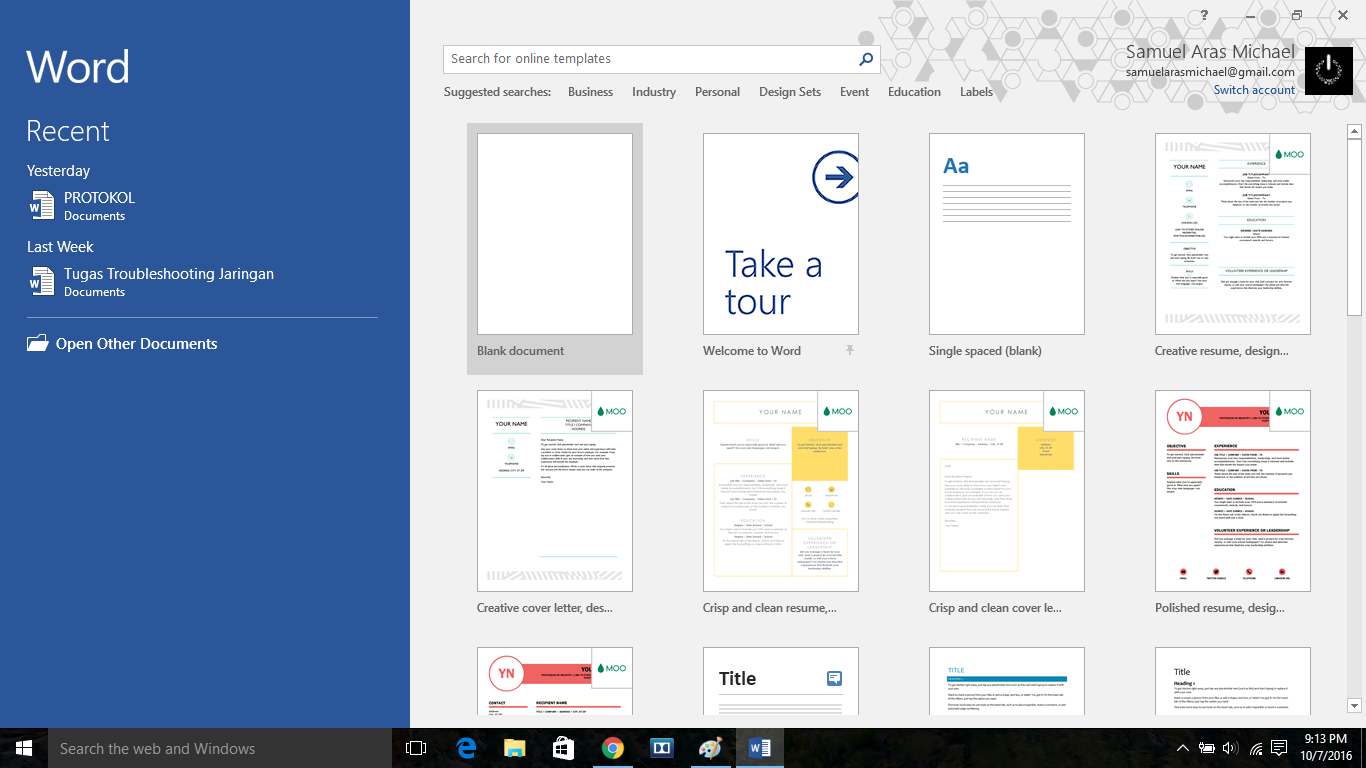Screen dimensions: 1366x768
Task: Click the Tugas Troubleshooting Jaringan file icon
Action: pyautogui.click(x=41, y=282)
